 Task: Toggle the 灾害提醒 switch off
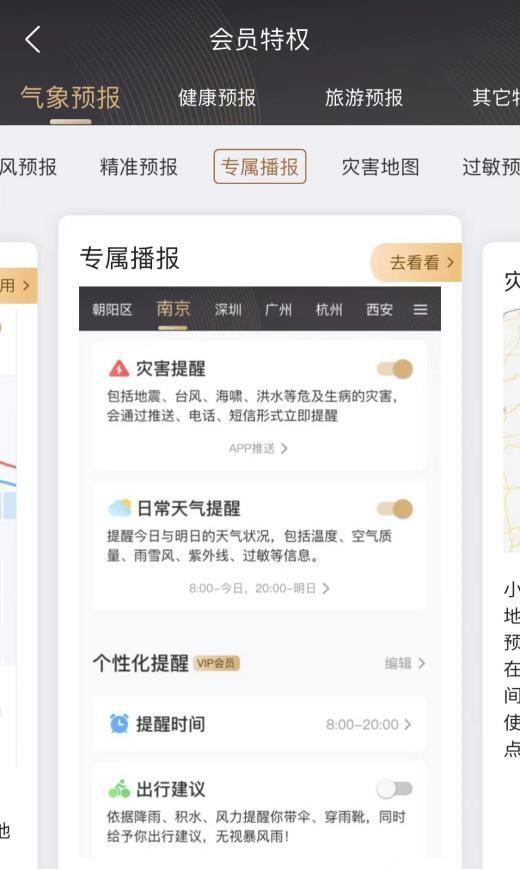[x=395, y=369]
